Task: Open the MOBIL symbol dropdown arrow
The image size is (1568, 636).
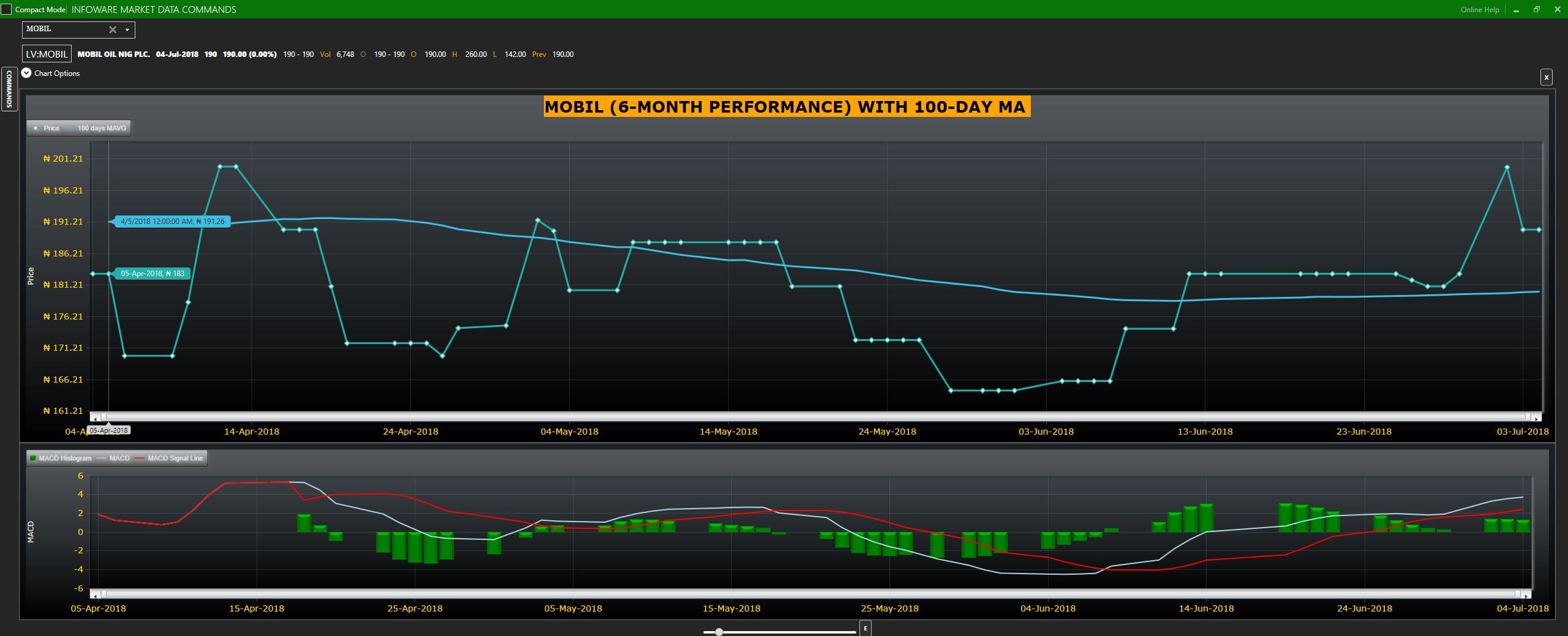Action: click(x=127, y=29)
